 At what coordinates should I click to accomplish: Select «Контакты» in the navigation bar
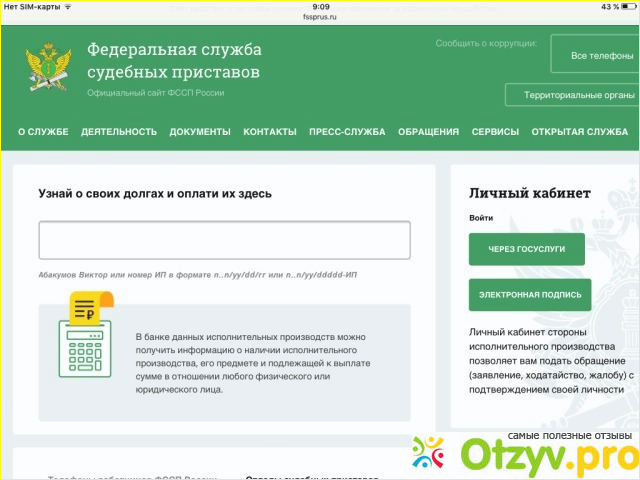[270, 132]
